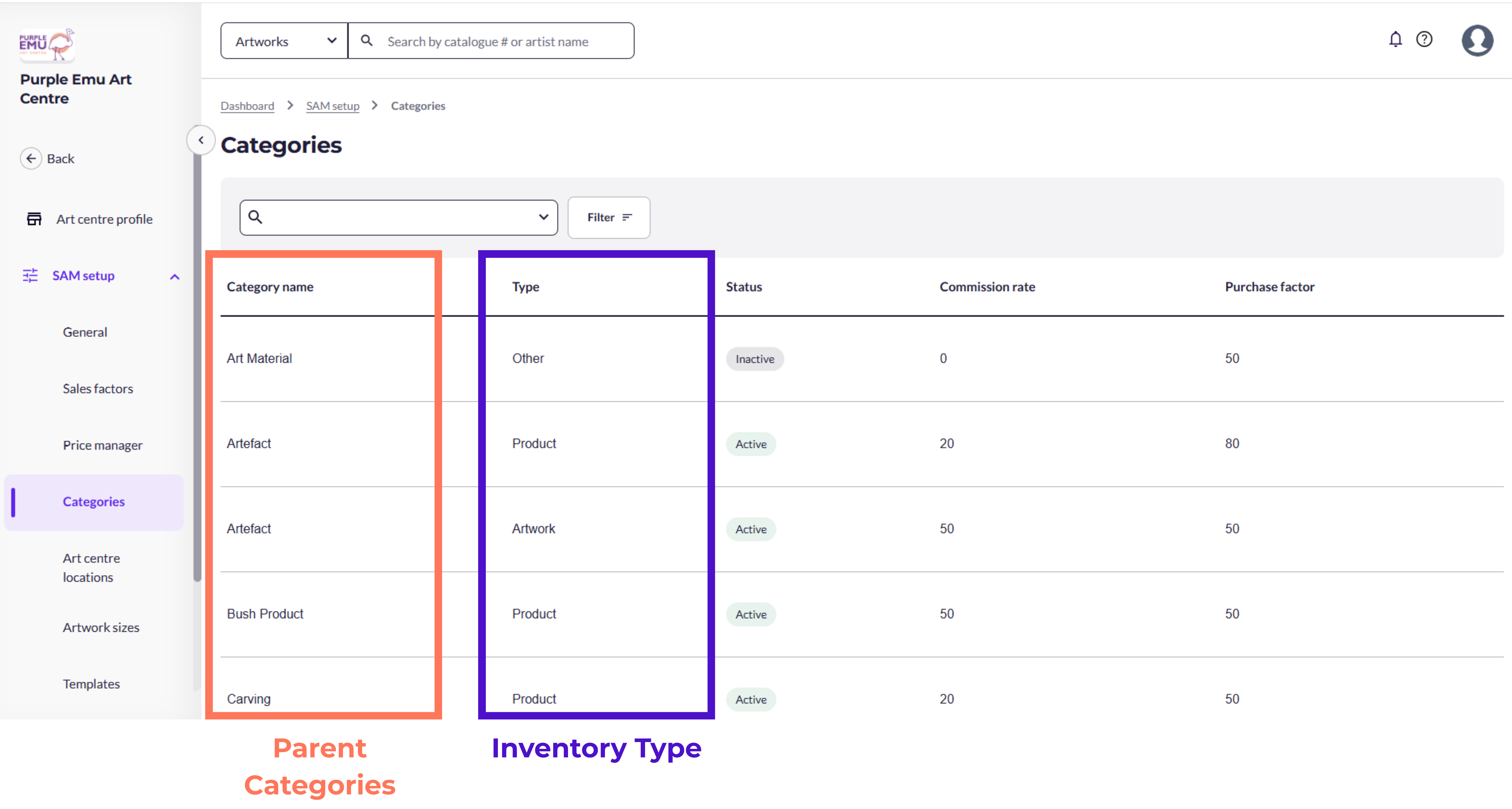This screenshot has height=809, width=1512.
Task: Go to Artwork sizes
Action: [101, 628]
